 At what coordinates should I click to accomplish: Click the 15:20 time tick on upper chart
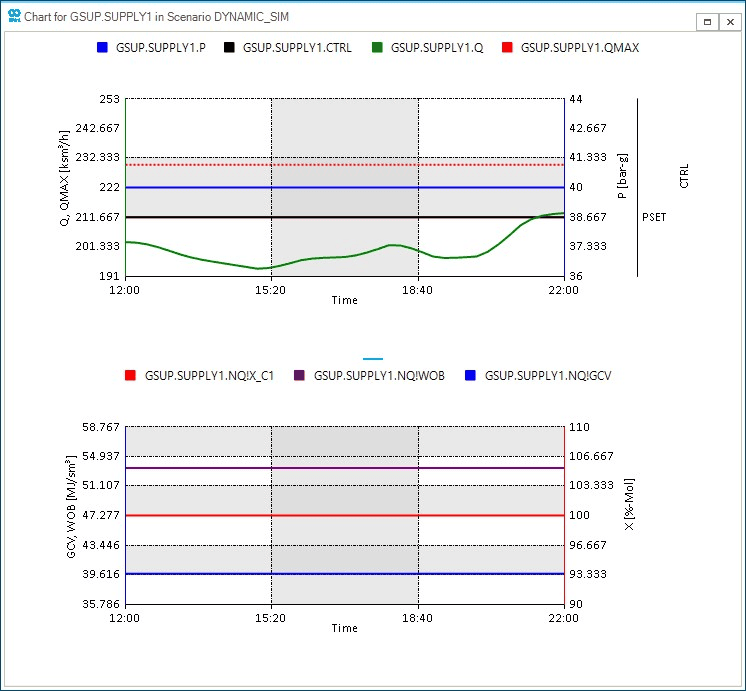[x=271, y=290]
